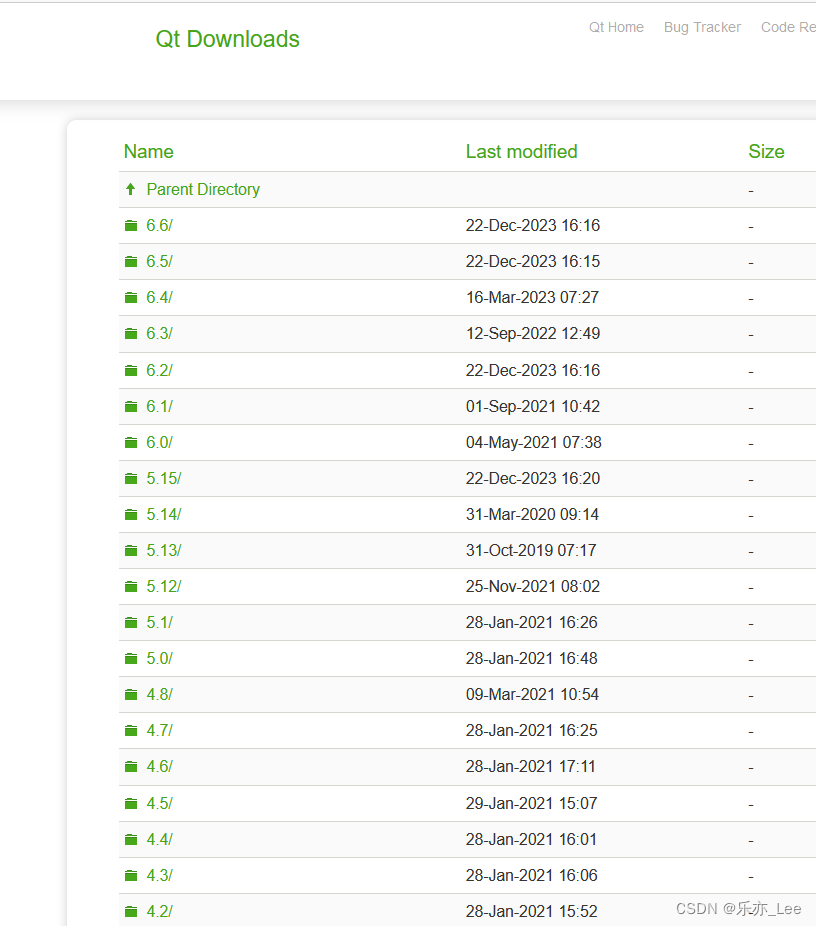Open the 6.6/ directory link
Image resolution: width=816 pixels, height=926 pixels.
[x=159, y=226]
